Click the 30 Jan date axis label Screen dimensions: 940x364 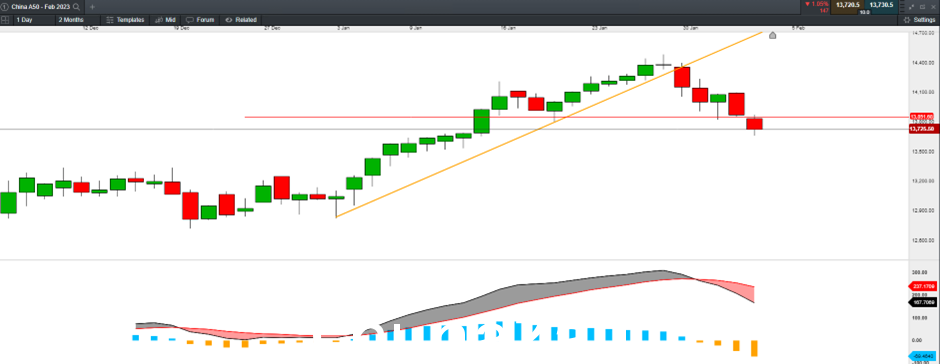point(691,28)
